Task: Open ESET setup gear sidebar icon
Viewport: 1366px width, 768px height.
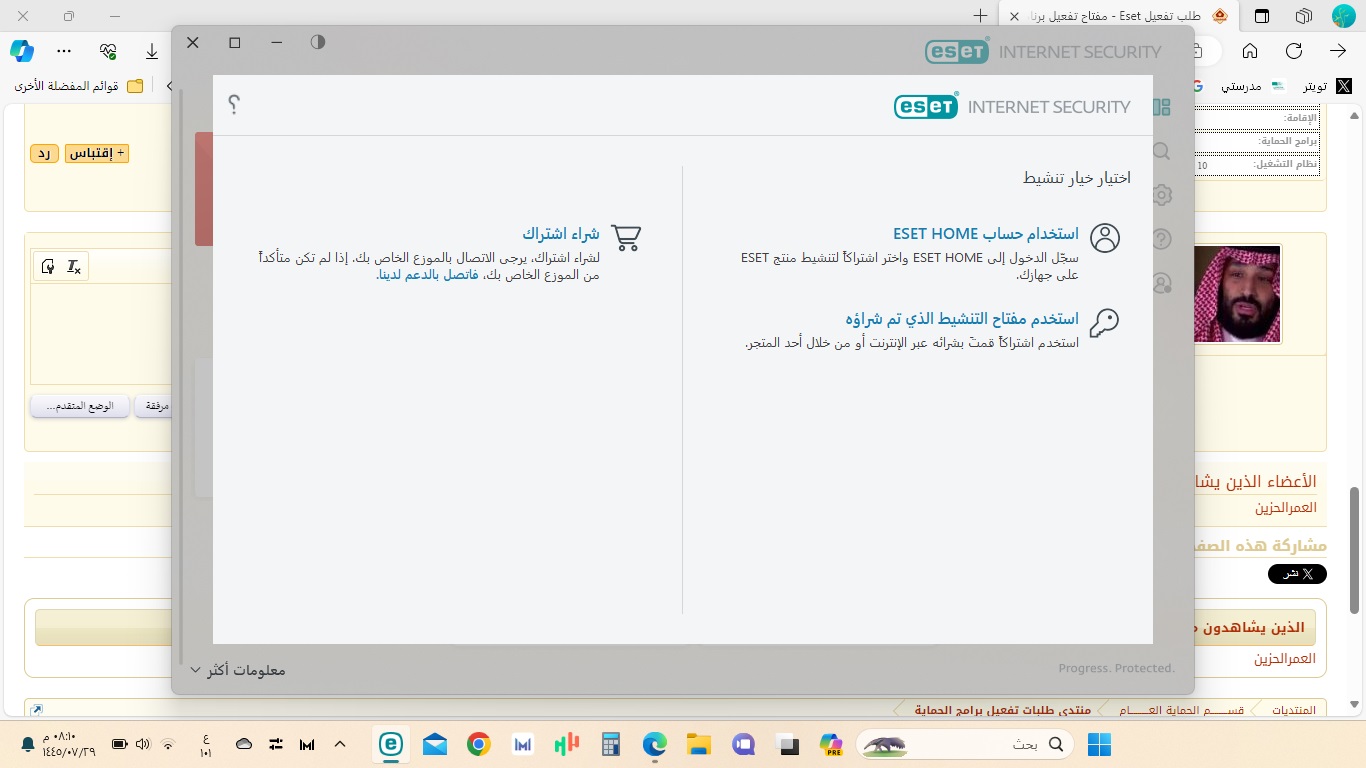Action: pos(1161,195)
